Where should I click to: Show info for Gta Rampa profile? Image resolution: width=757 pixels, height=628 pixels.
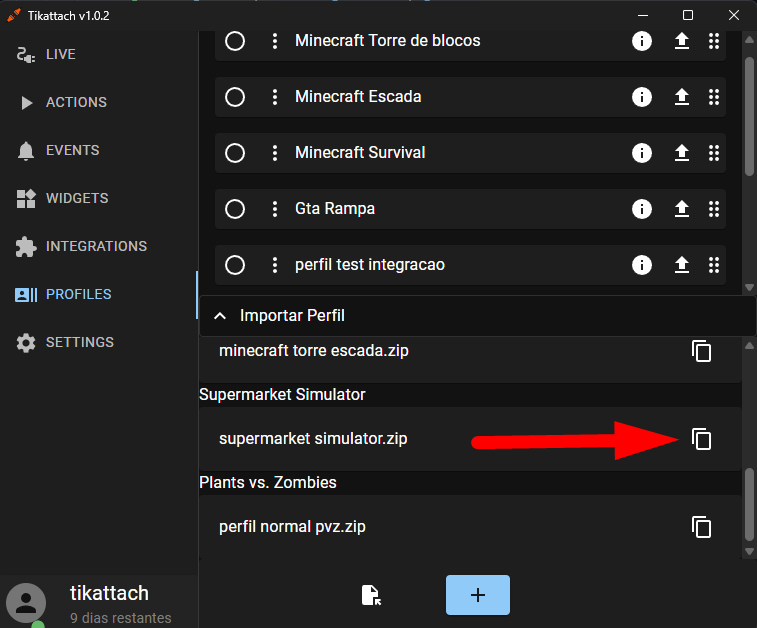tap(642, 209)
